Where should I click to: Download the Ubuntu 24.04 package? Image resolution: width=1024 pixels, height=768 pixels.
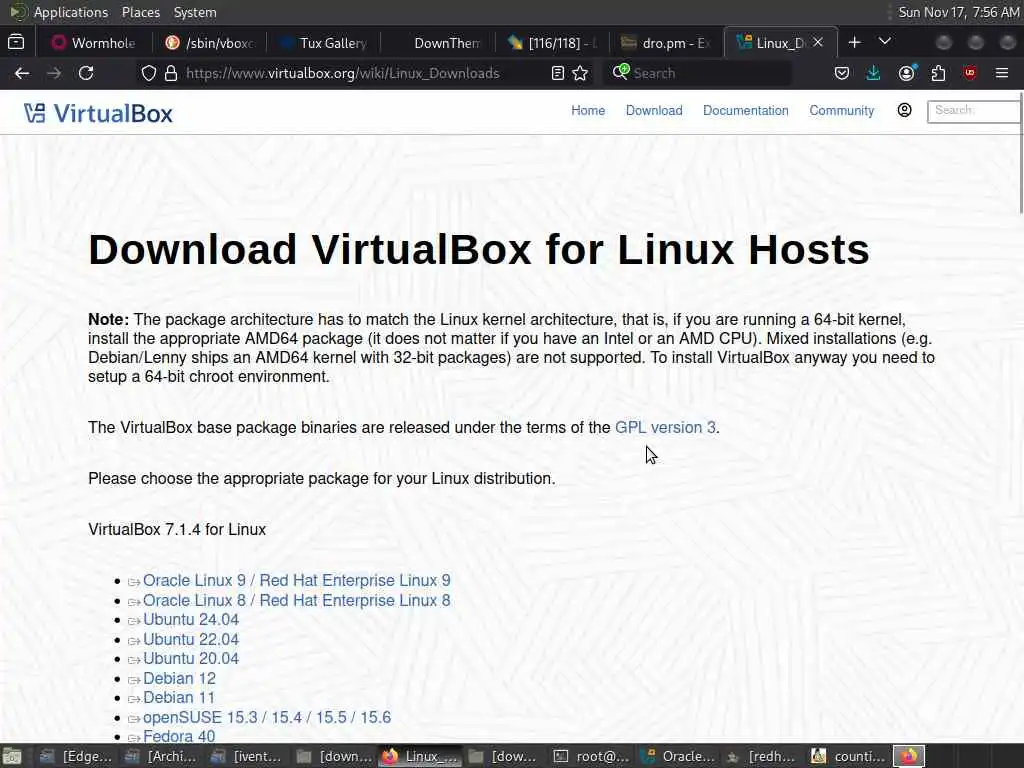[191, 619]
